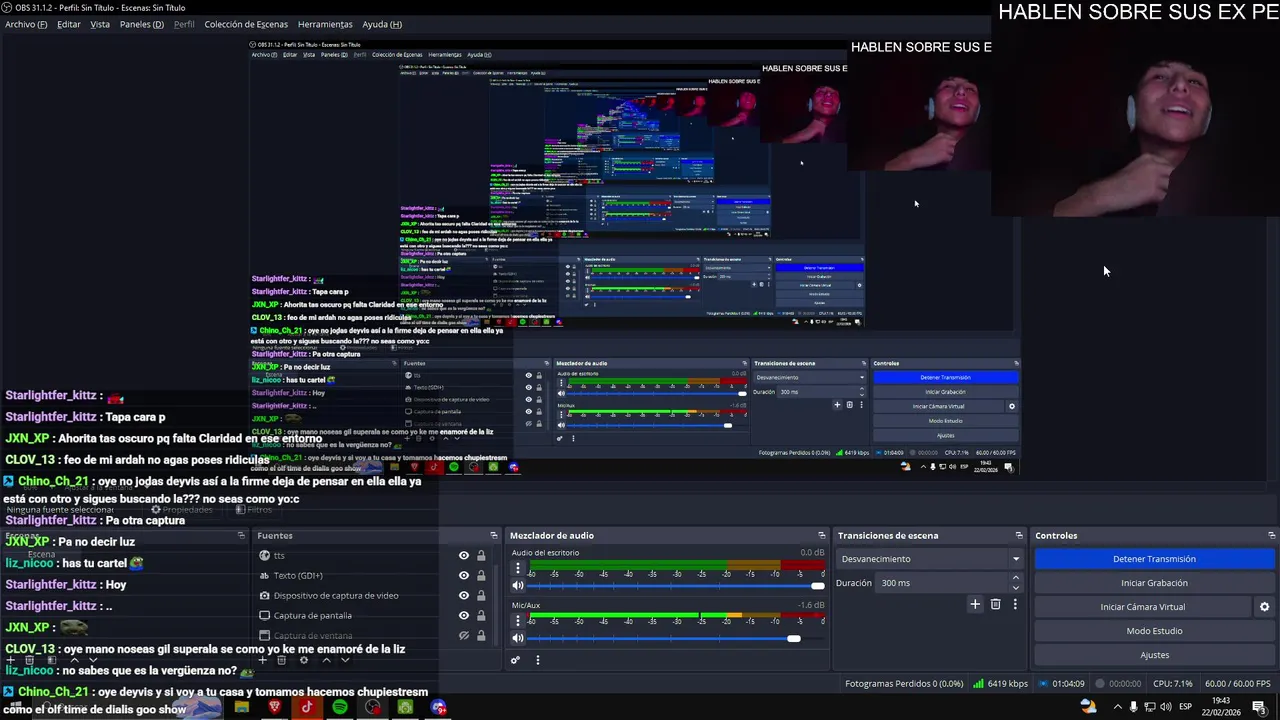Viewport: 1280px width, 720px height.
Task: Open Audio del escritorio three-dot options
Action: click(518, 568)
